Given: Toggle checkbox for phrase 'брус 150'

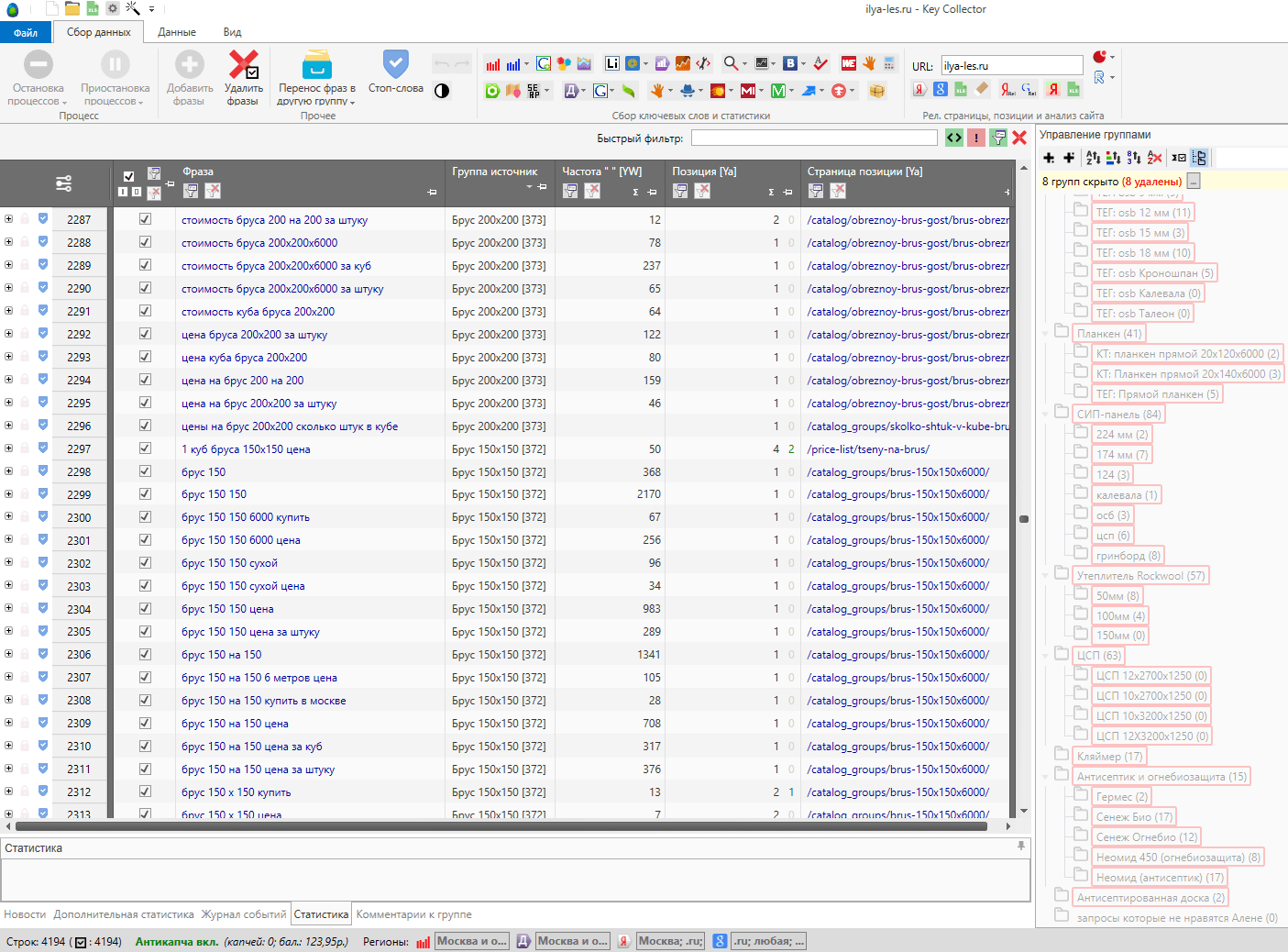Looking at the screenshot, I should coord(145,471).
